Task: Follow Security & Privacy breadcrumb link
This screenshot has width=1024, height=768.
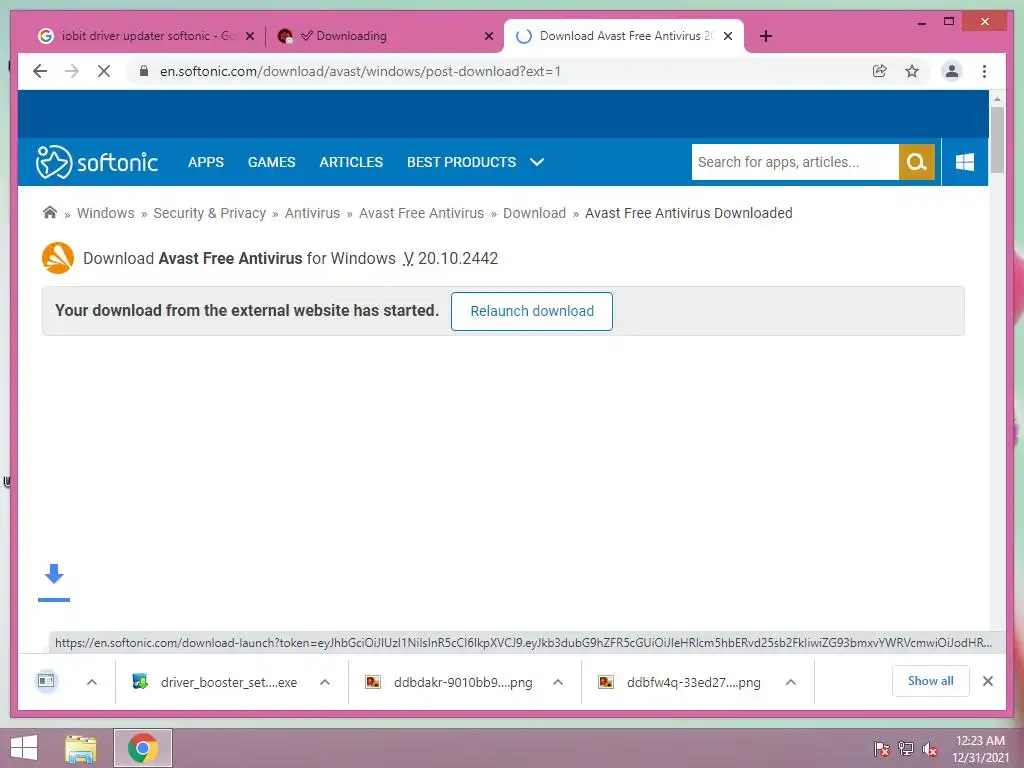Action: coord(210,213)
